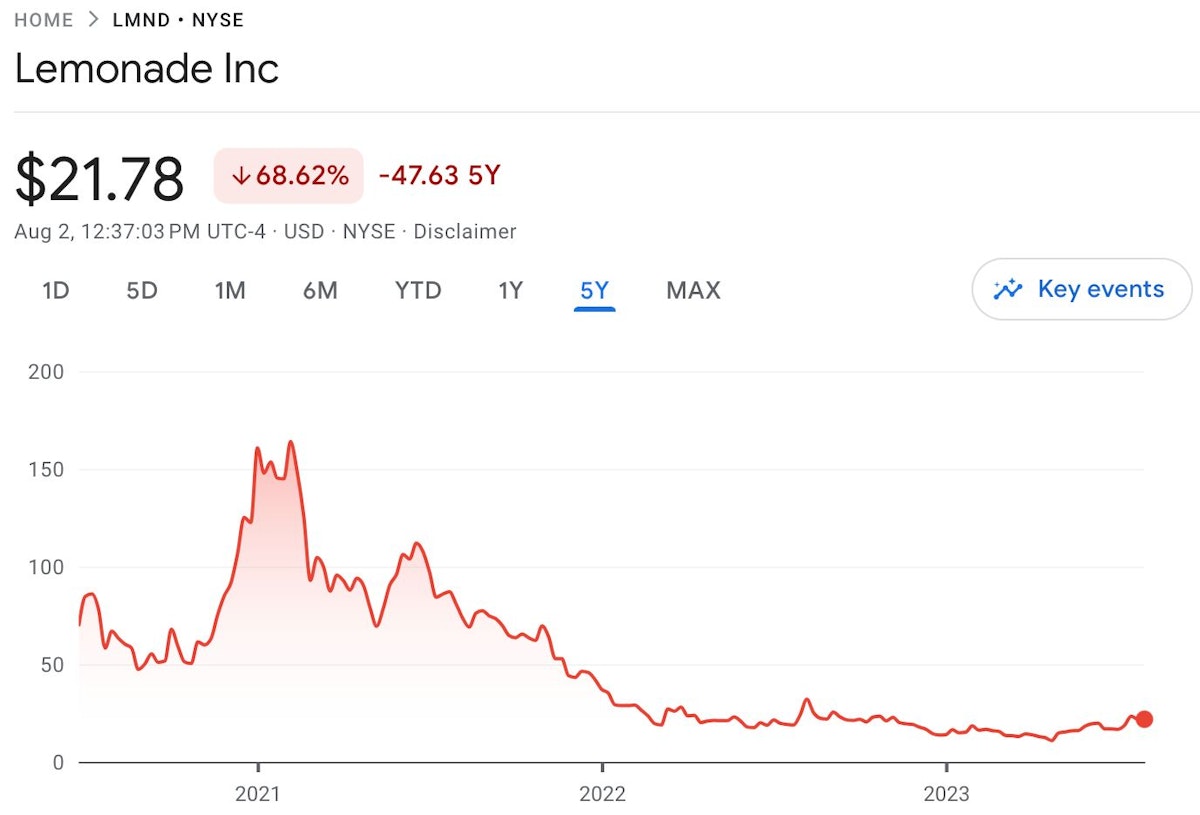Go to HOME breadcrumb link
The width and height of the screenshot is (1200, 815).
click(44, 20)
